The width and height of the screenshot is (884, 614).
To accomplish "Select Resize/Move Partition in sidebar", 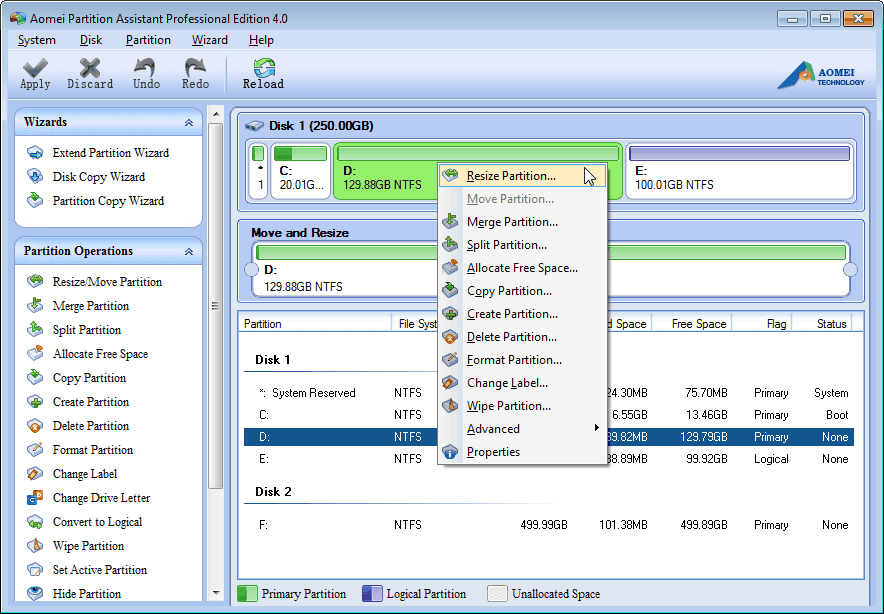I will click(x=89, y=282).
